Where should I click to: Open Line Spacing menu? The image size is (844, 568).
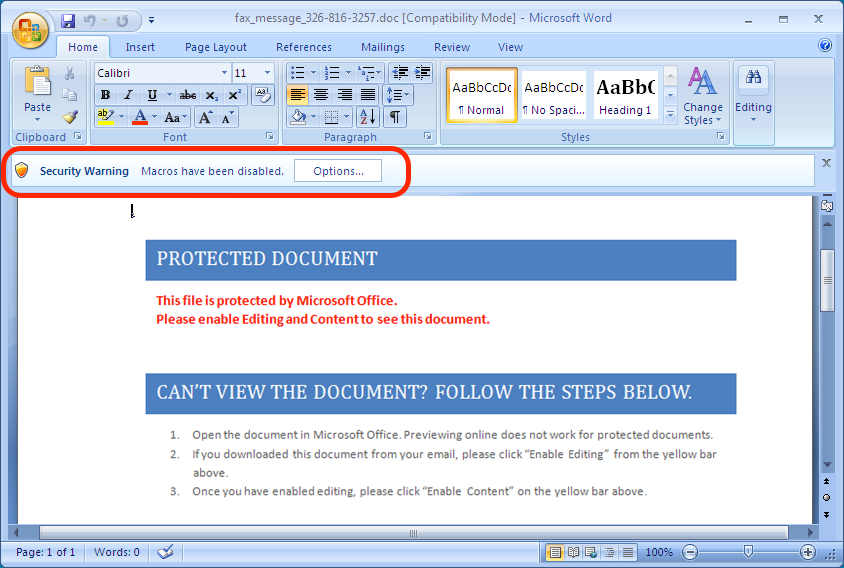point(397,95)
